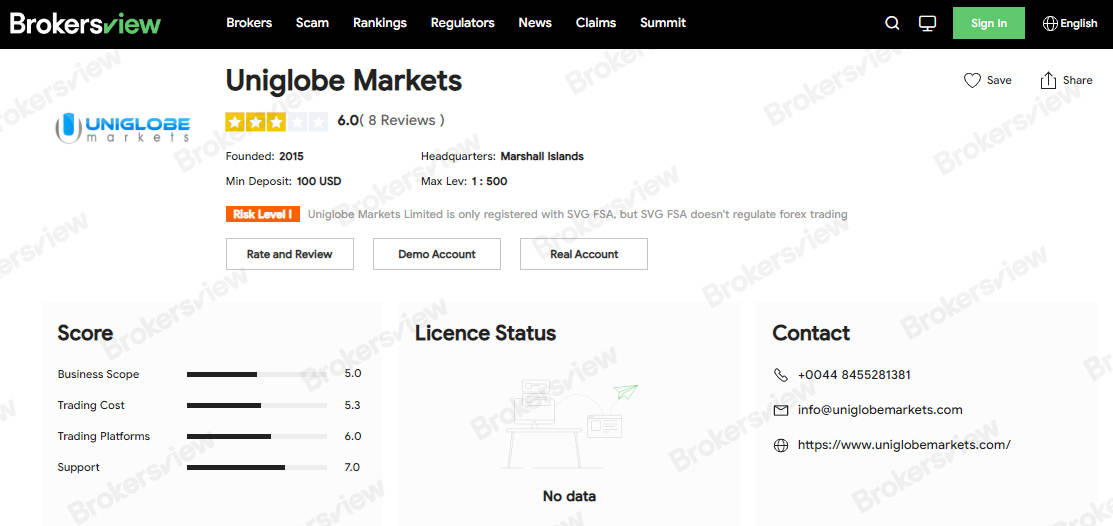Click the 5.3 Trading Cost value

coord(353,405)
